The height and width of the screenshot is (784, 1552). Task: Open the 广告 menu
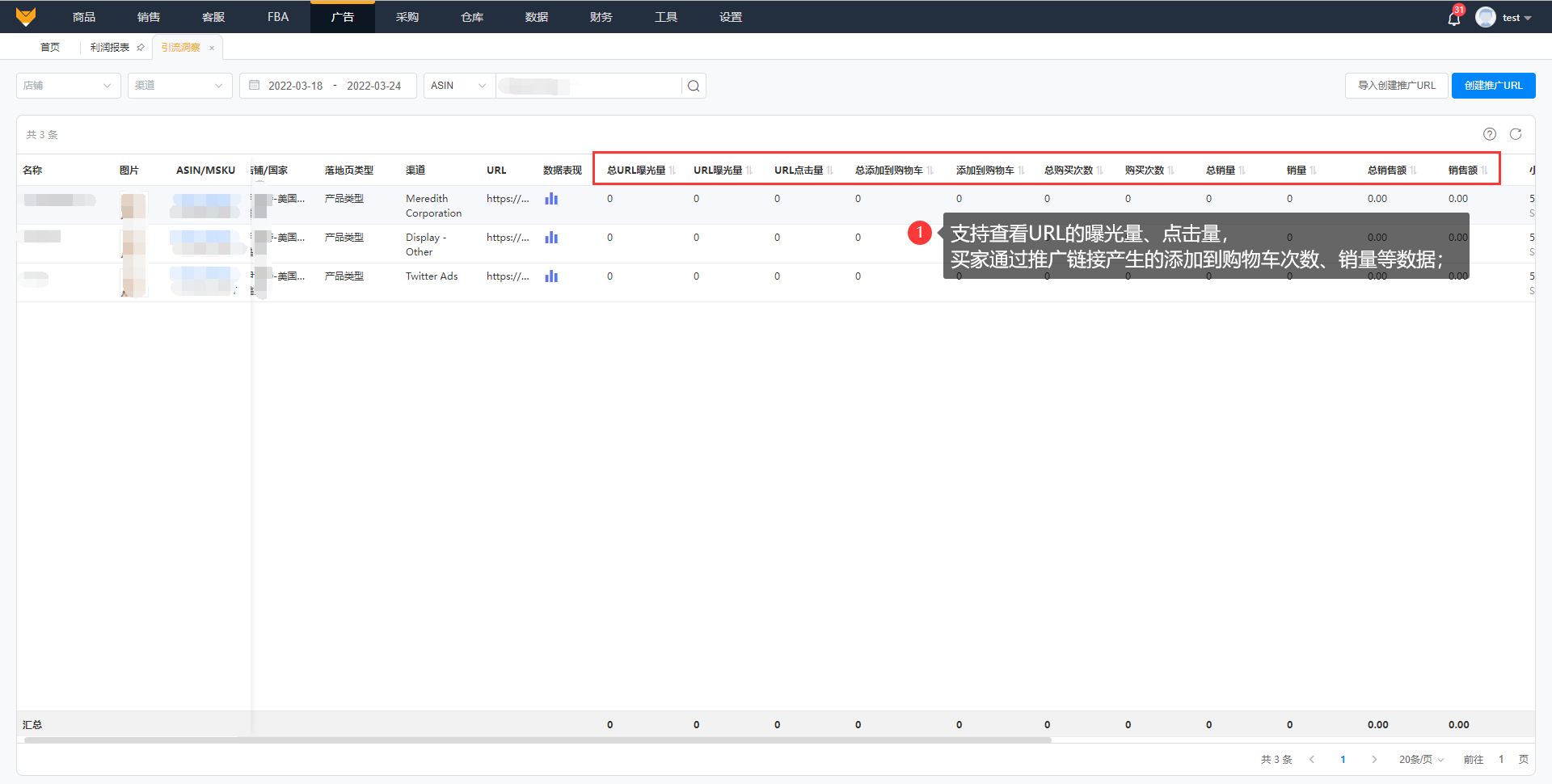(342, 17)
